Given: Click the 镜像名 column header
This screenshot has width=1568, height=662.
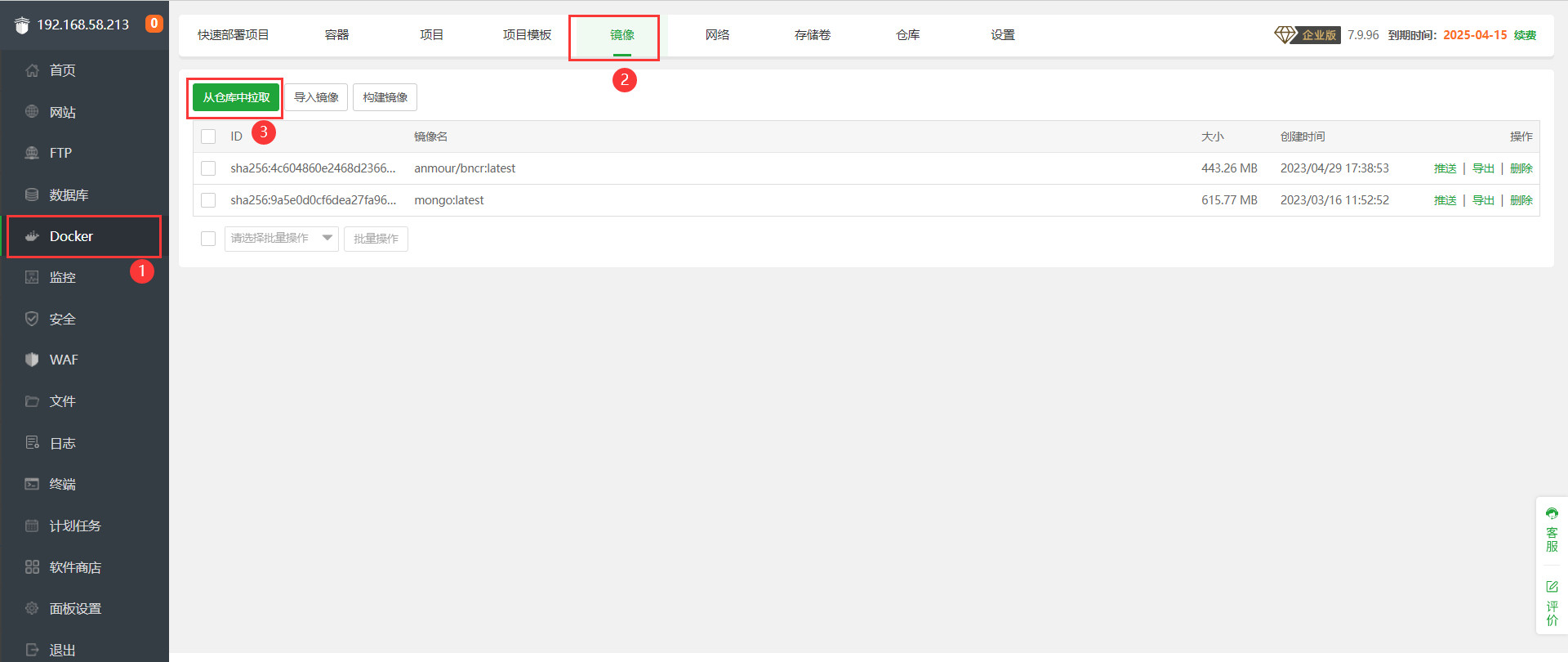Looking at the screenshot, I should [430, 136].
